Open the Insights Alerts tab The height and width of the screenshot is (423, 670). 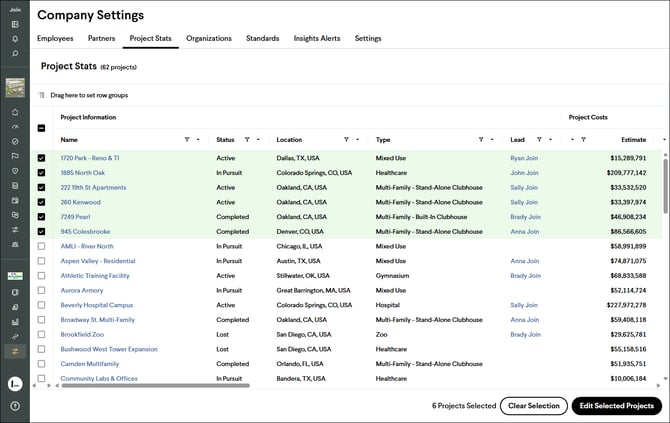coord(316,38)
